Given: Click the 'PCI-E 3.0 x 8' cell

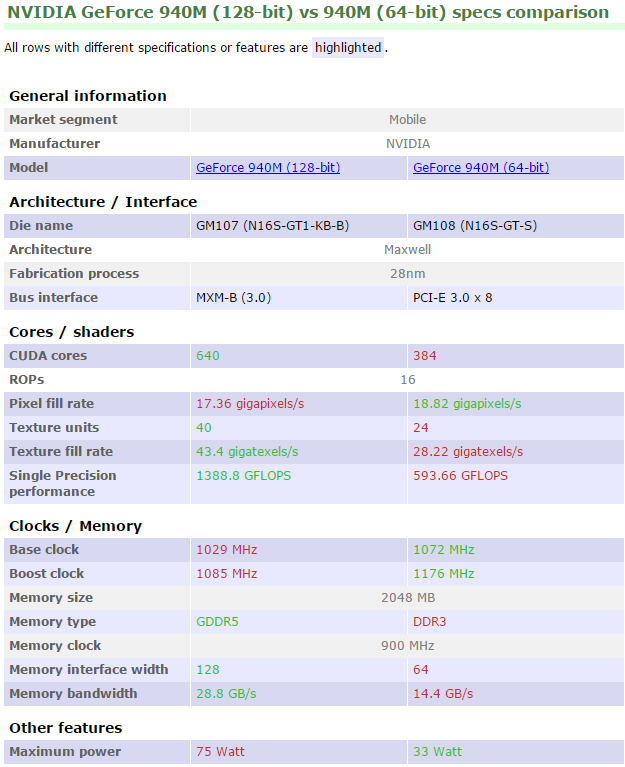Looking at the screenshot, I should tap(452, 297).
